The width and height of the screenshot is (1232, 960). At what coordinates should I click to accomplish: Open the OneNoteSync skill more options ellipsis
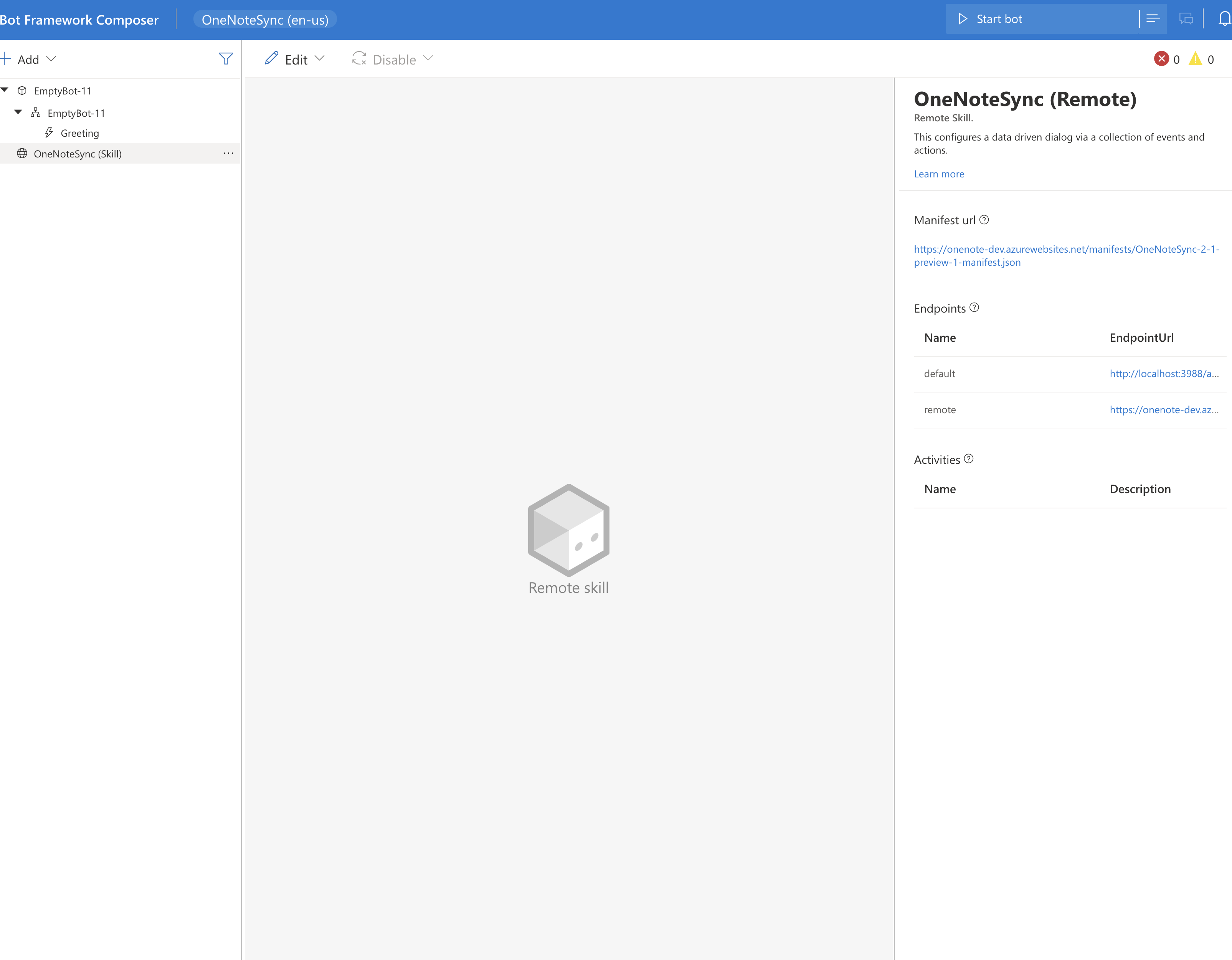(228, 154)
